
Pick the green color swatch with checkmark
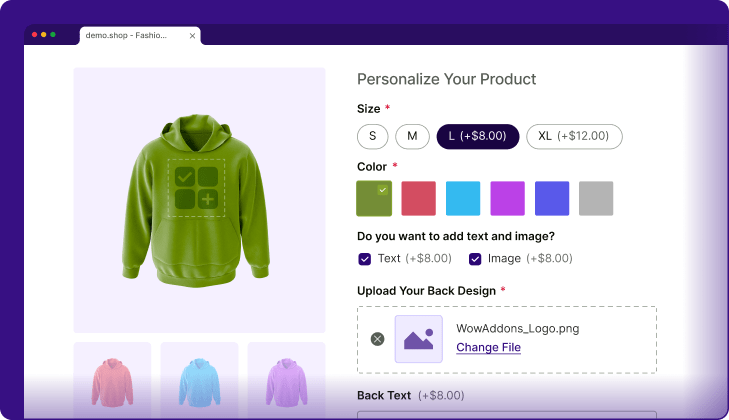coord(374,199)
